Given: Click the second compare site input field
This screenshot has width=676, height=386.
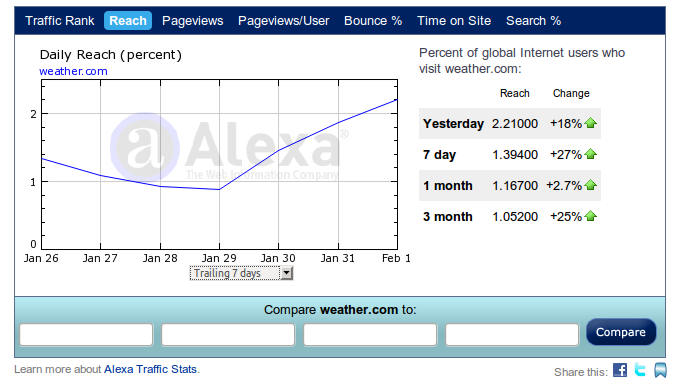Looking at the screenshot, I should tap(228, 335).
